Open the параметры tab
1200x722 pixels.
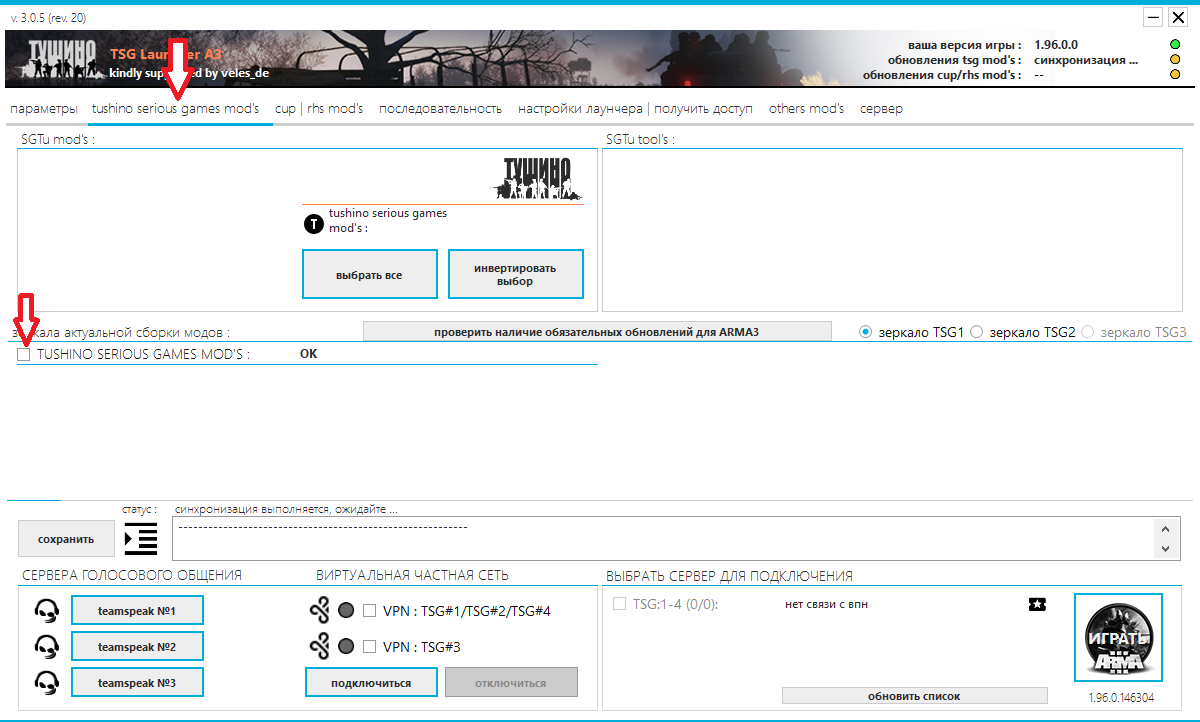(x=43, y=109)
